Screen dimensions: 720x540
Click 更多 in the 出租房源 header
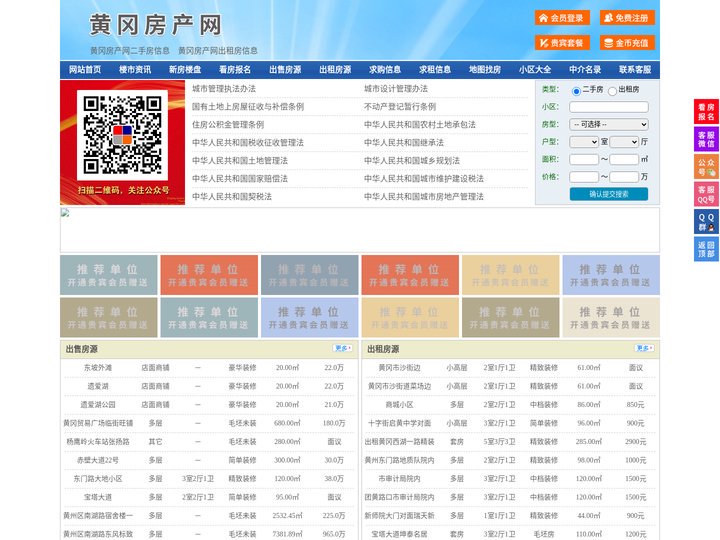[644, 349]
